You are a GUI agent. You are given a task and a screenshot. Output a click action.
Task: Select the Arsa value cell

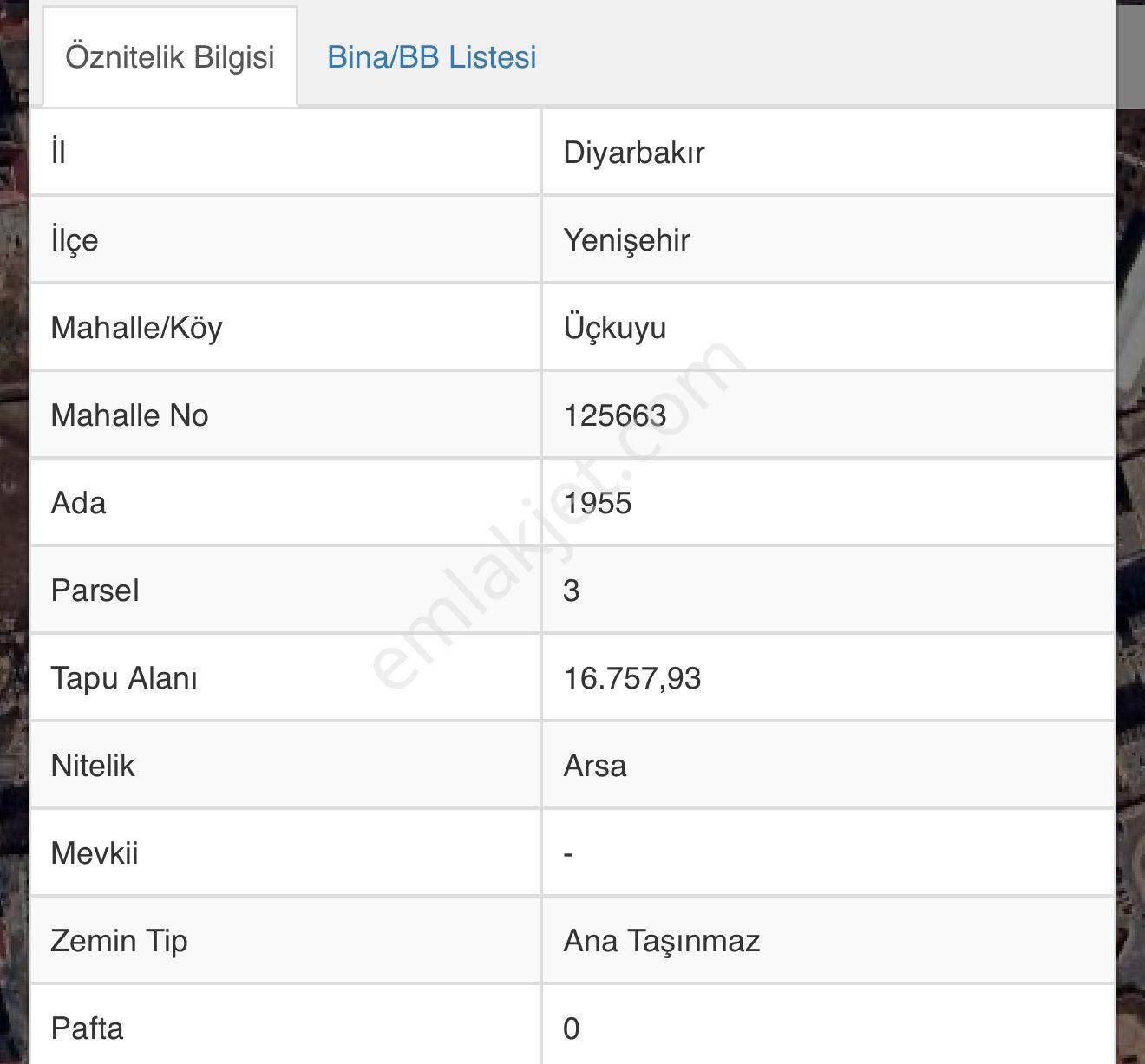pyautogui.click(x=595, y=766)
